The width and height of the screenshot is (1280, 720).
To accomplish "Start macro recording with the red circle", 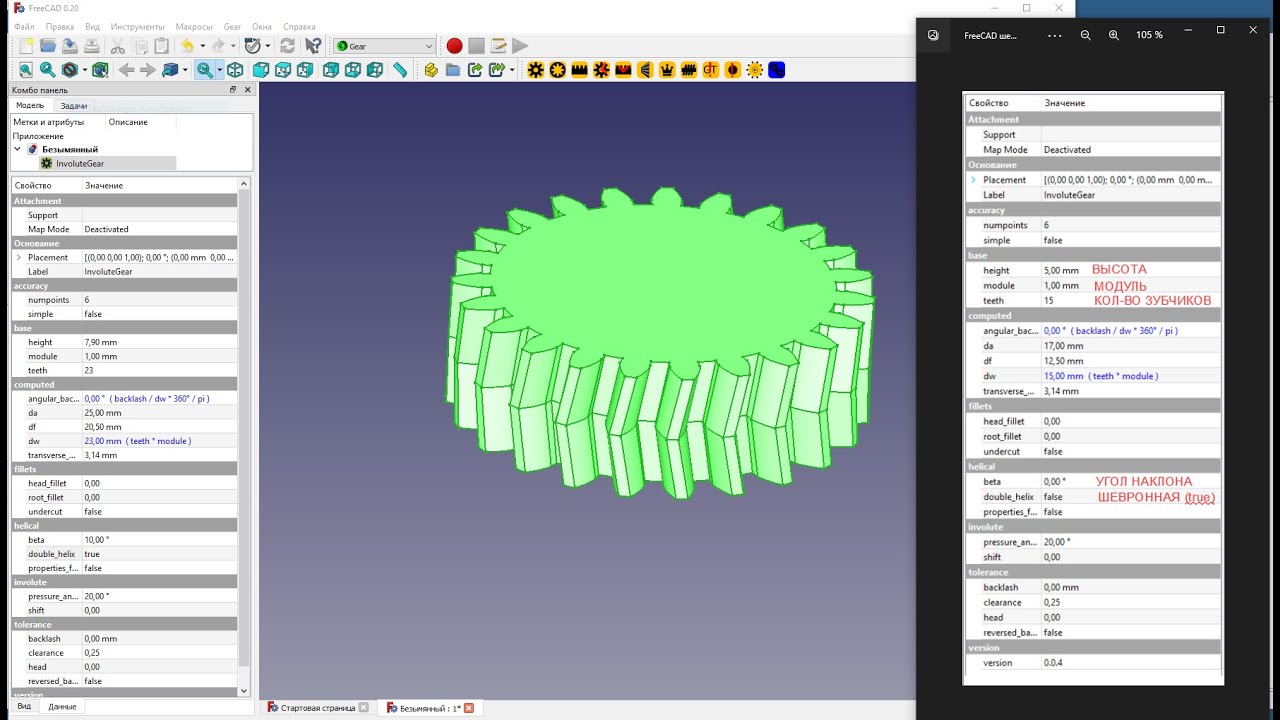I will coord(454,46).
